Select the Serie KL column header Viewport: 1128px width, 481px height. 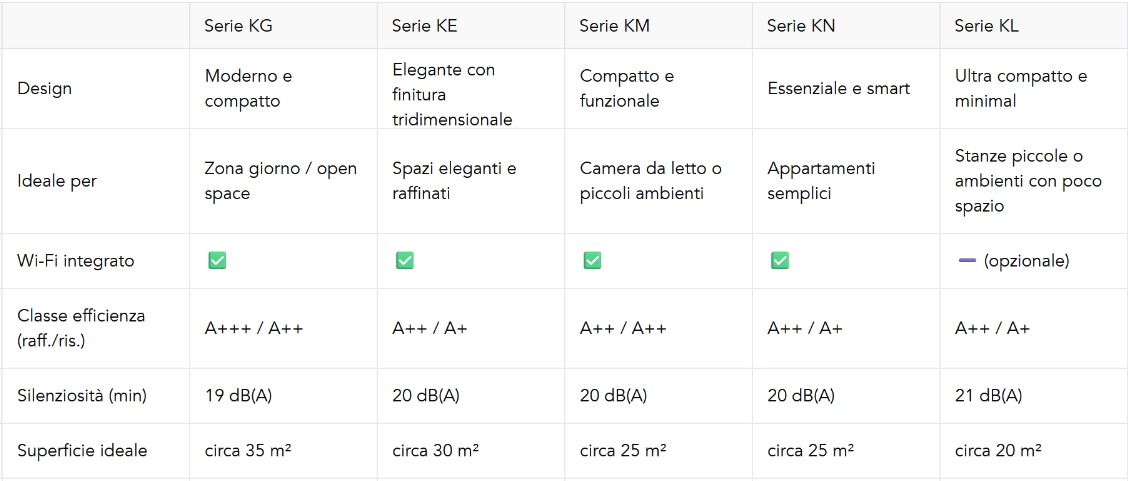(x=1034, y=26)
